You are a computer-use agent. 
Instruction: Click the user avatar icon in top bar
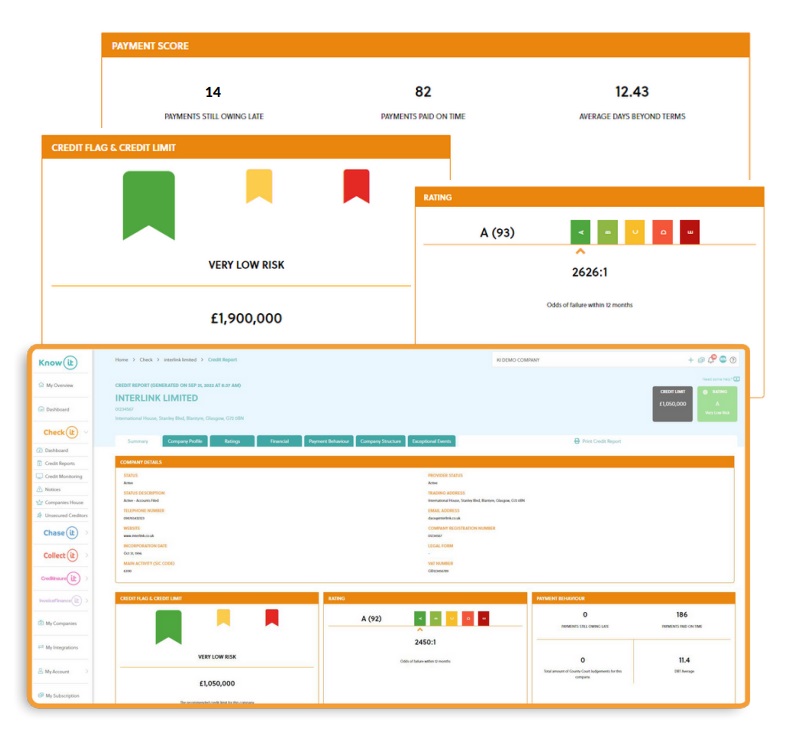point(723,359)
